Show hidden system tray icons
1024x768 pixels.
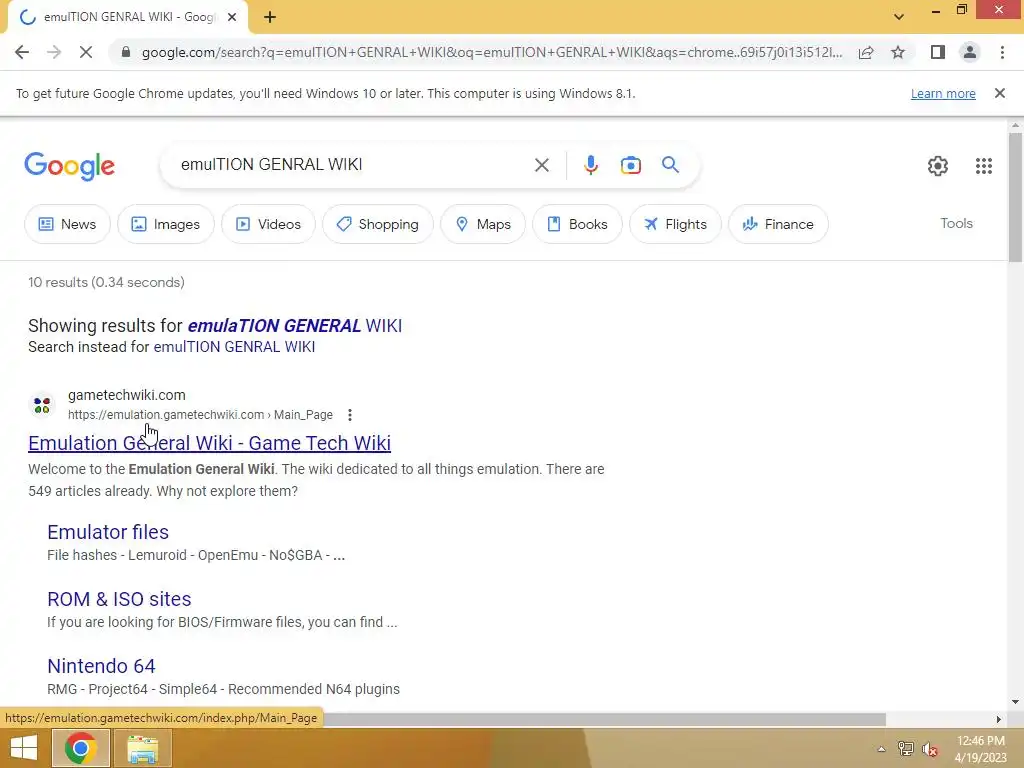click(881, 748)
